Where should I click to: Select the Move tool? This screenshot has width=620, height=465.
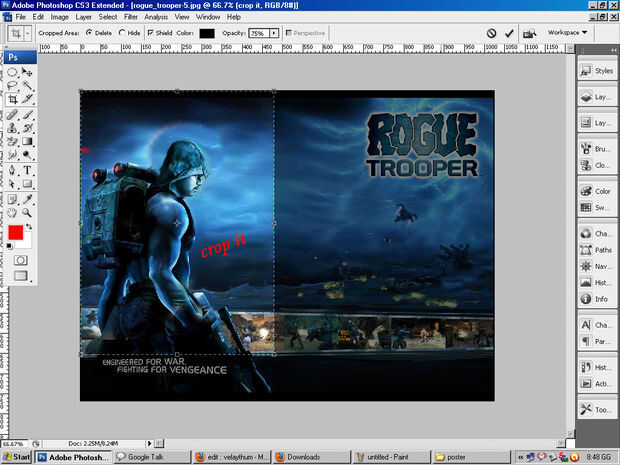coord(27,72)
